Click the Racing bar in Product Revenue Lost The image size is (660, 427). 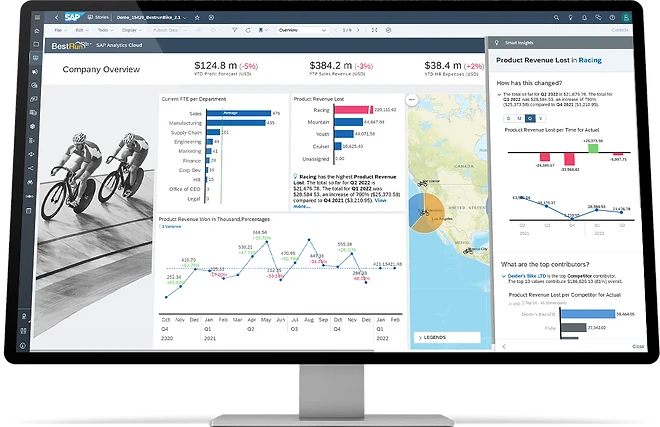(x=353, y=110)
